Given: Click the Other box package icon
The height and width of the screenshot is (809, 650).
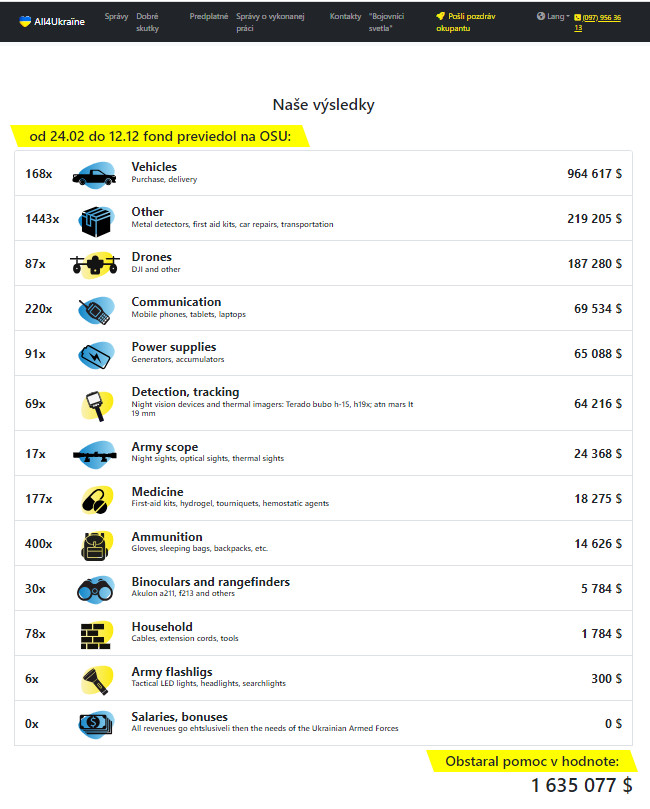Looking at the screenshot, I should tap(96, 221).
